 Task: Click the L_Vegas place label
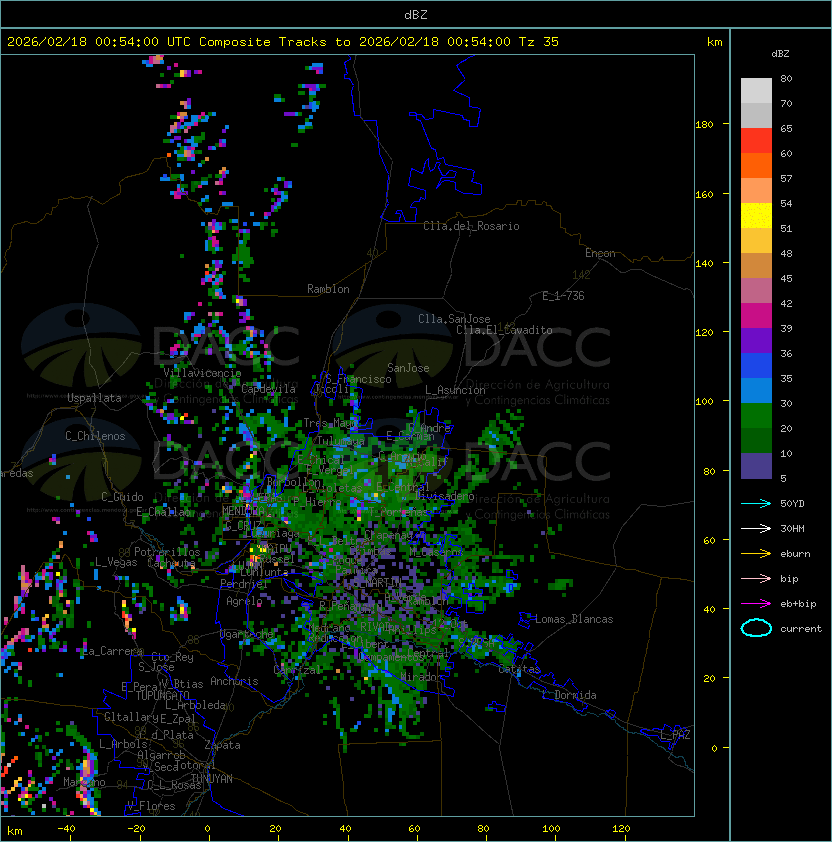point(116,562)
